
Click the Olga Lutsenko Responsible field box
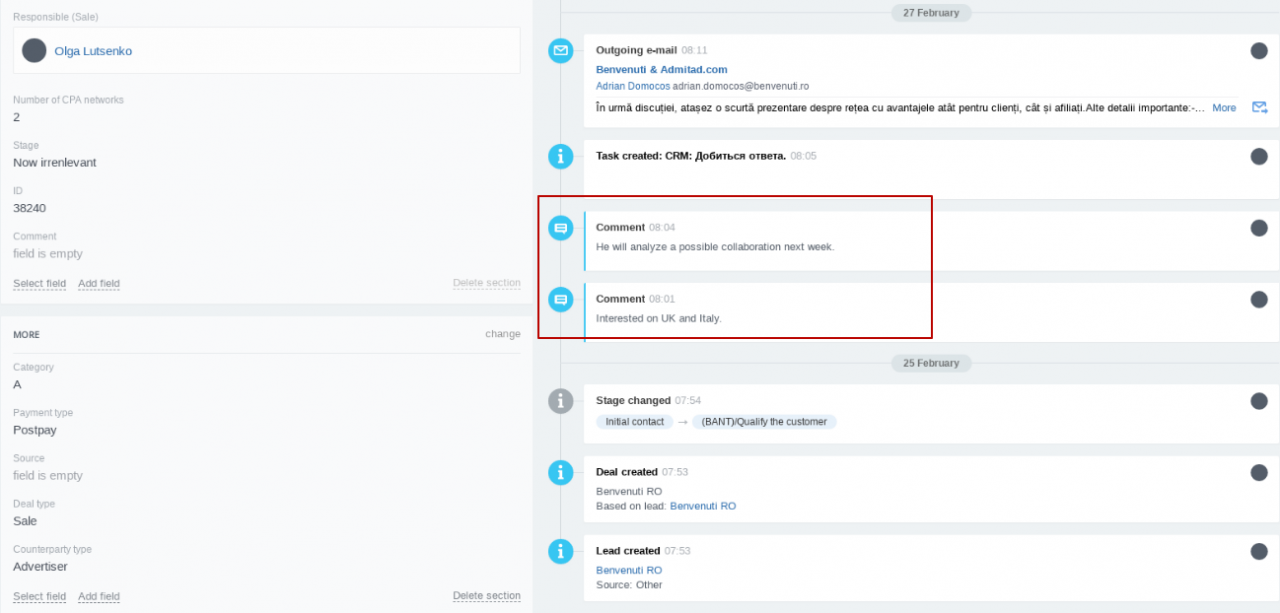tap(267, 50)
